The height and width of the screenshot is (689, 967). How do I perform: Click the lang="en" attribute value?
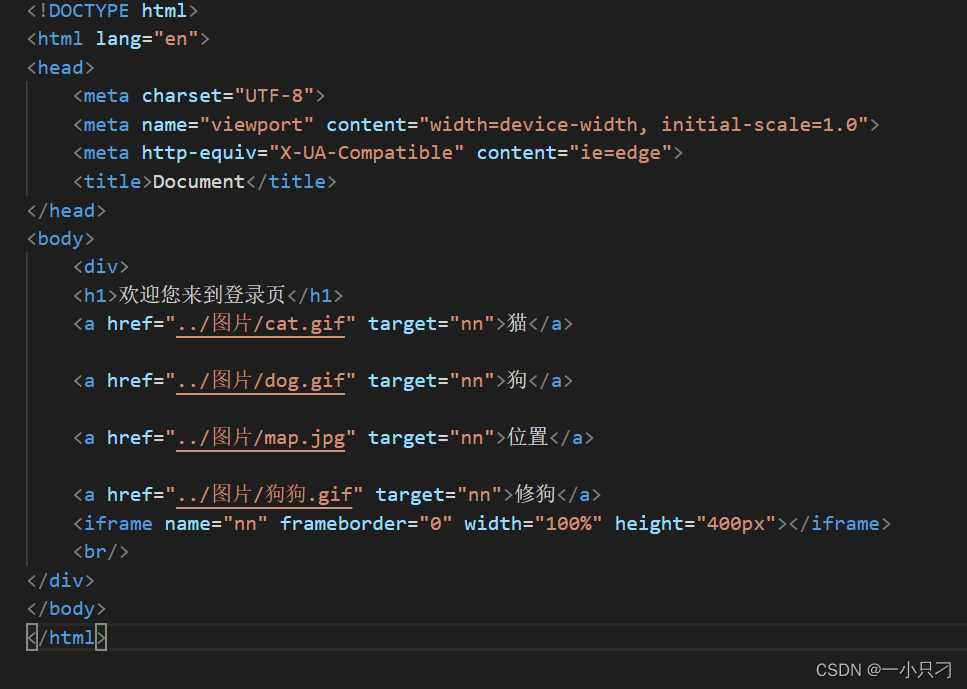click(x=176, y=39)
